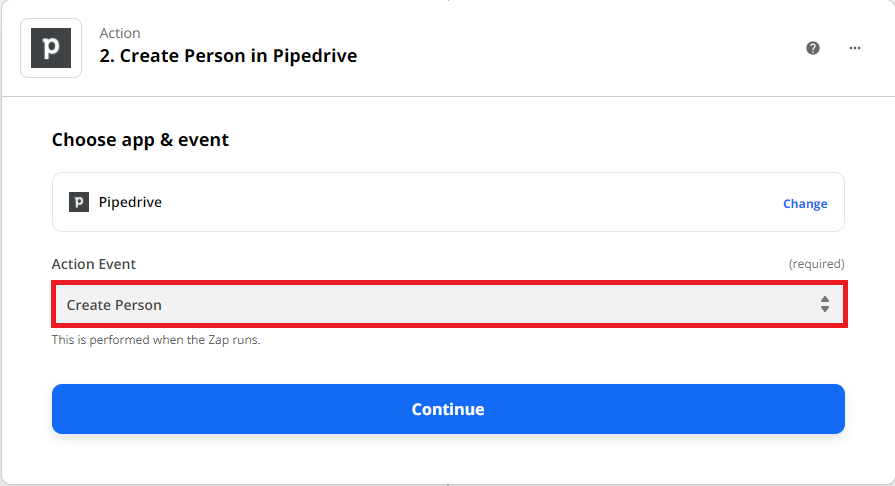
Task: Click the small Pipedrive icon in app field
Action: [79, 202]
